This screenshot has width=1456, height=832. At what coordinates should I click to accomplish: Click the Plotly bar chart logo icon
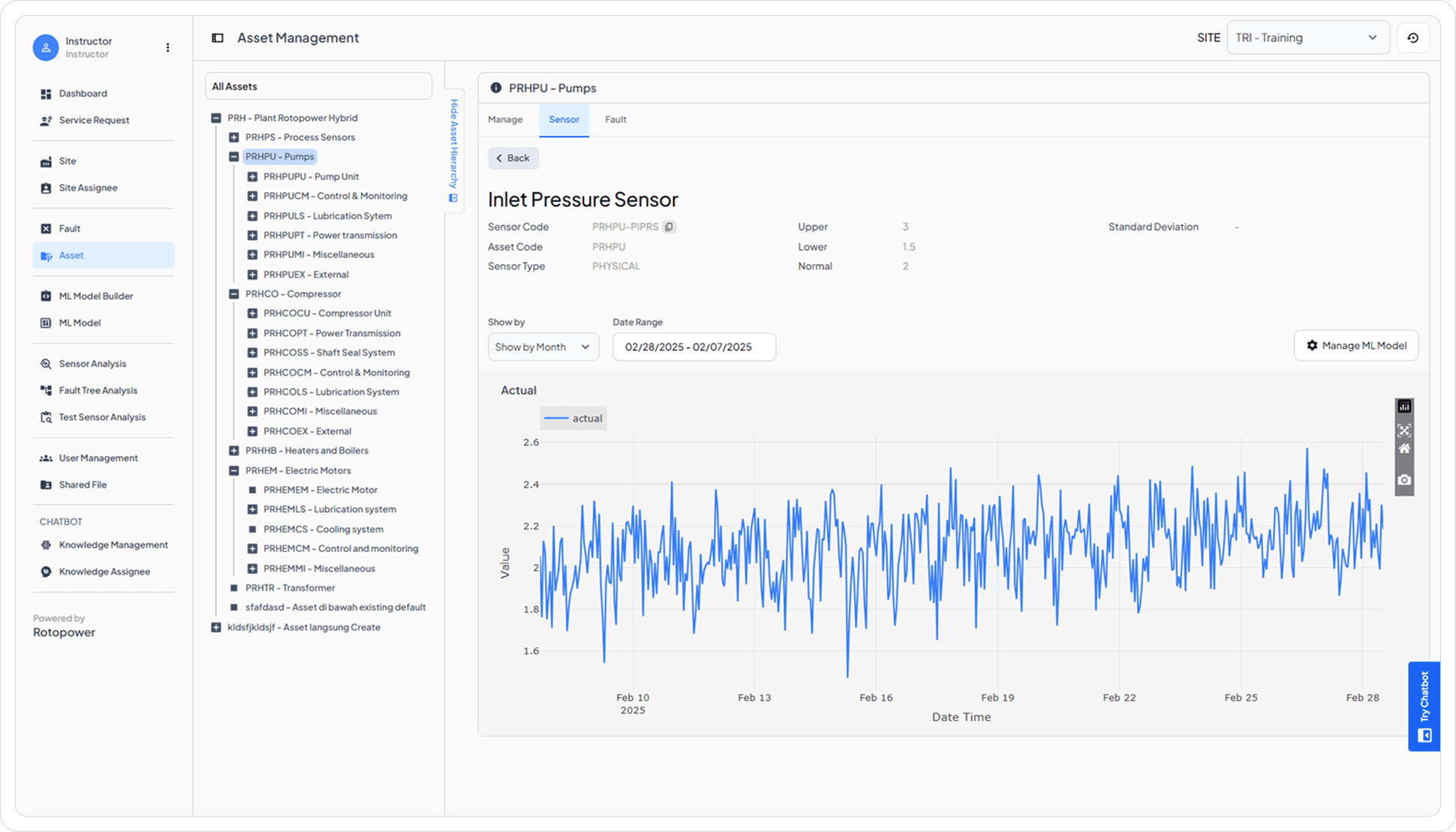(1404, 407)
